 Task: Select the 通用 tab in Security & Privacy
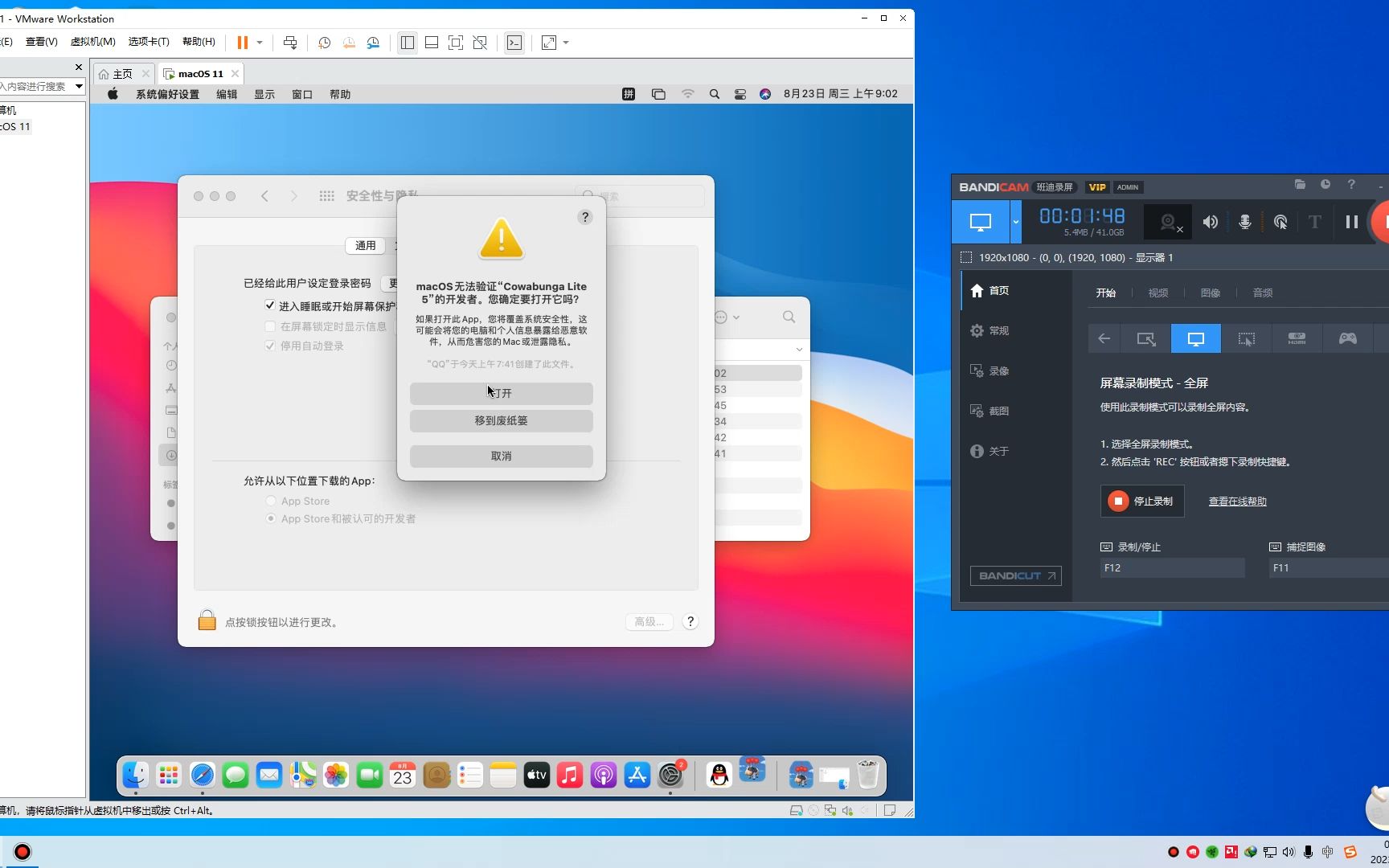pyautogui.click(x=366, y=245)
